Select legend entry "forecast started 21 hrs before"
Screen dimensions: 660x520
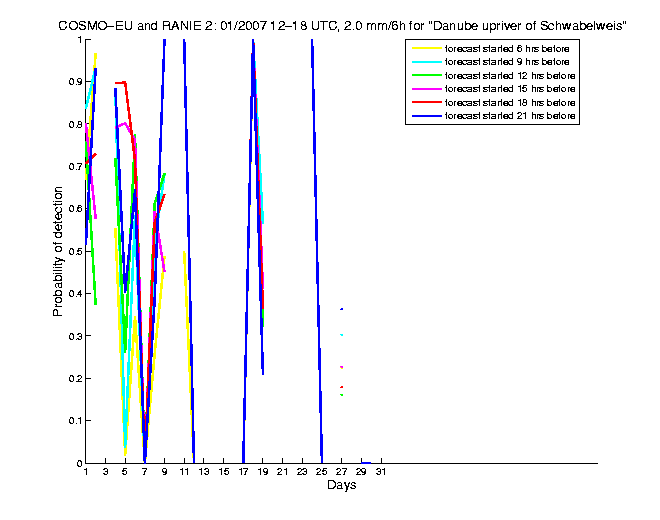pyautogui.click(x=510, y=116)
